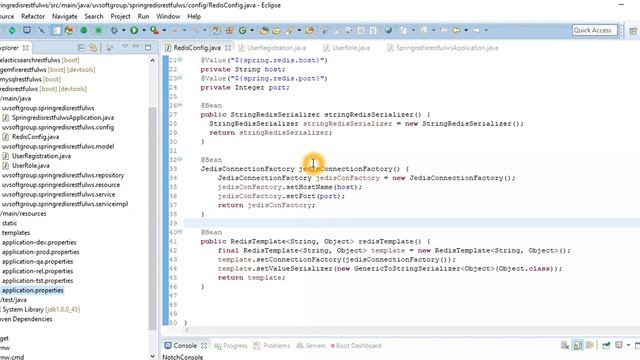Open the Window menu
640x360 pixels.
(x=168, y=16)
